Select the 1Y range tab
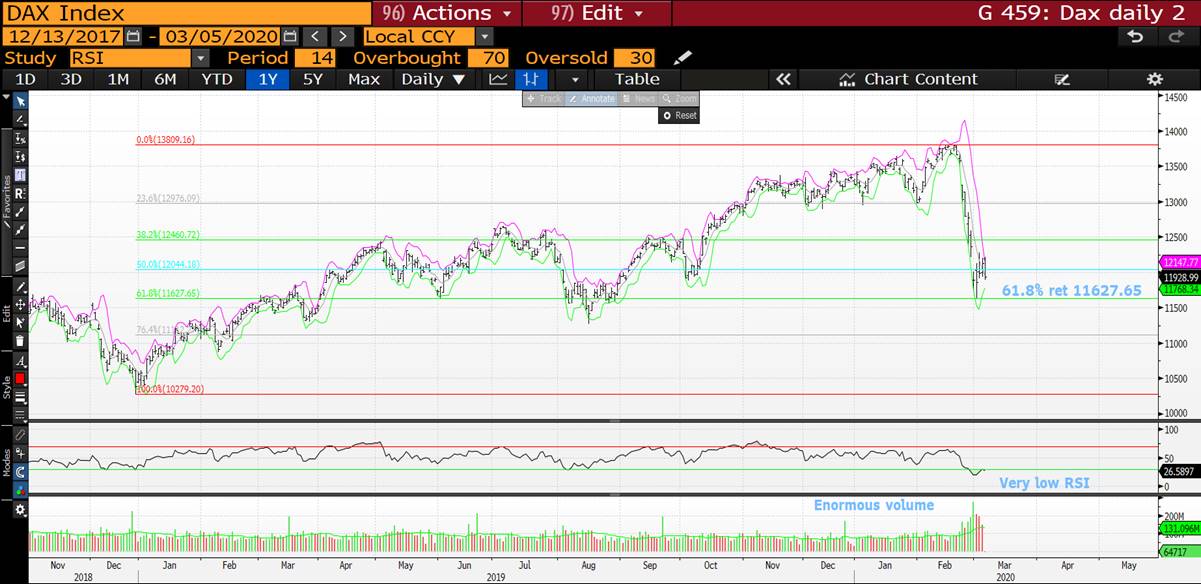 point(267,79)
